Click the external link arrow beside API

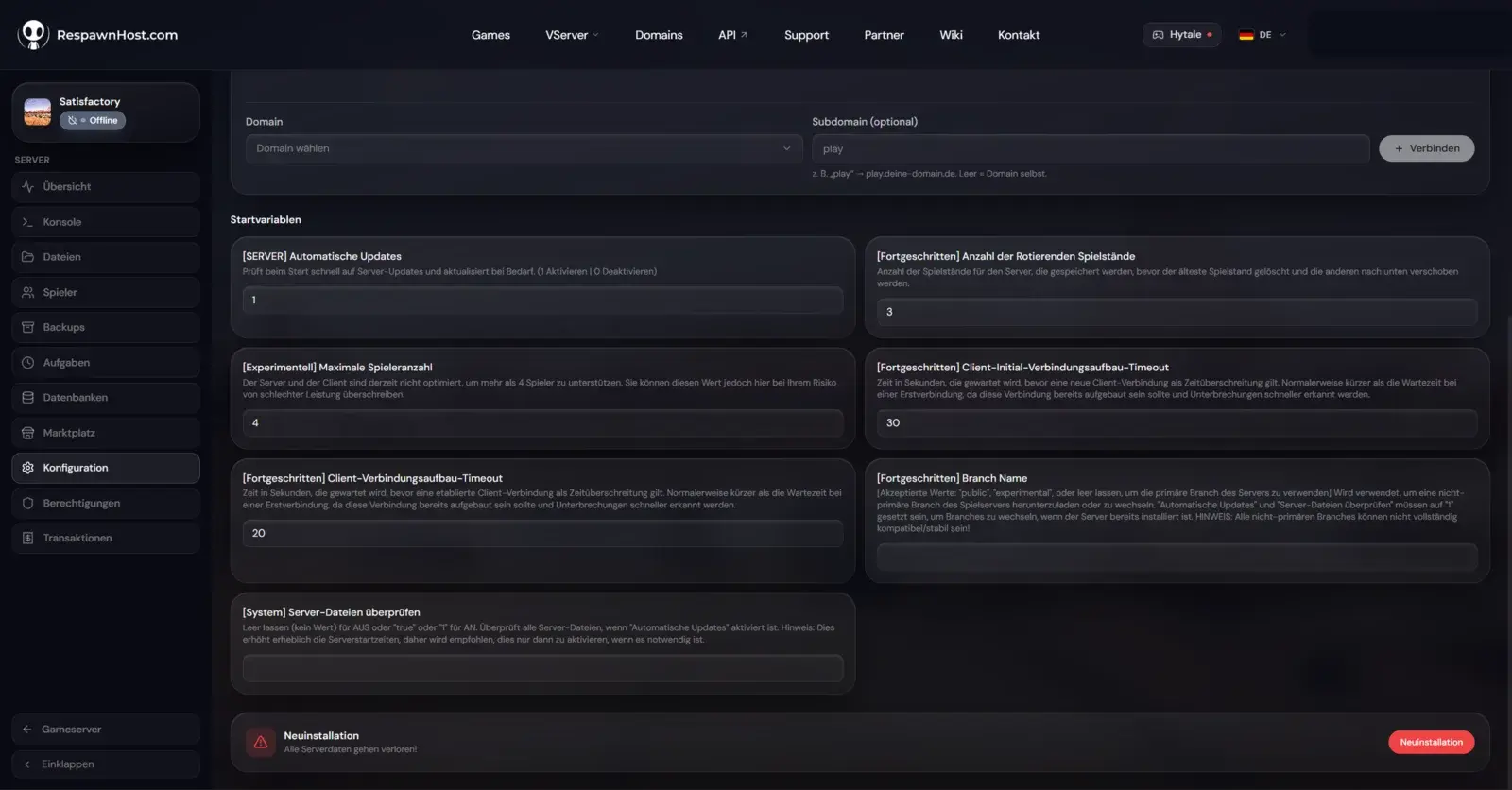point(744,35)
